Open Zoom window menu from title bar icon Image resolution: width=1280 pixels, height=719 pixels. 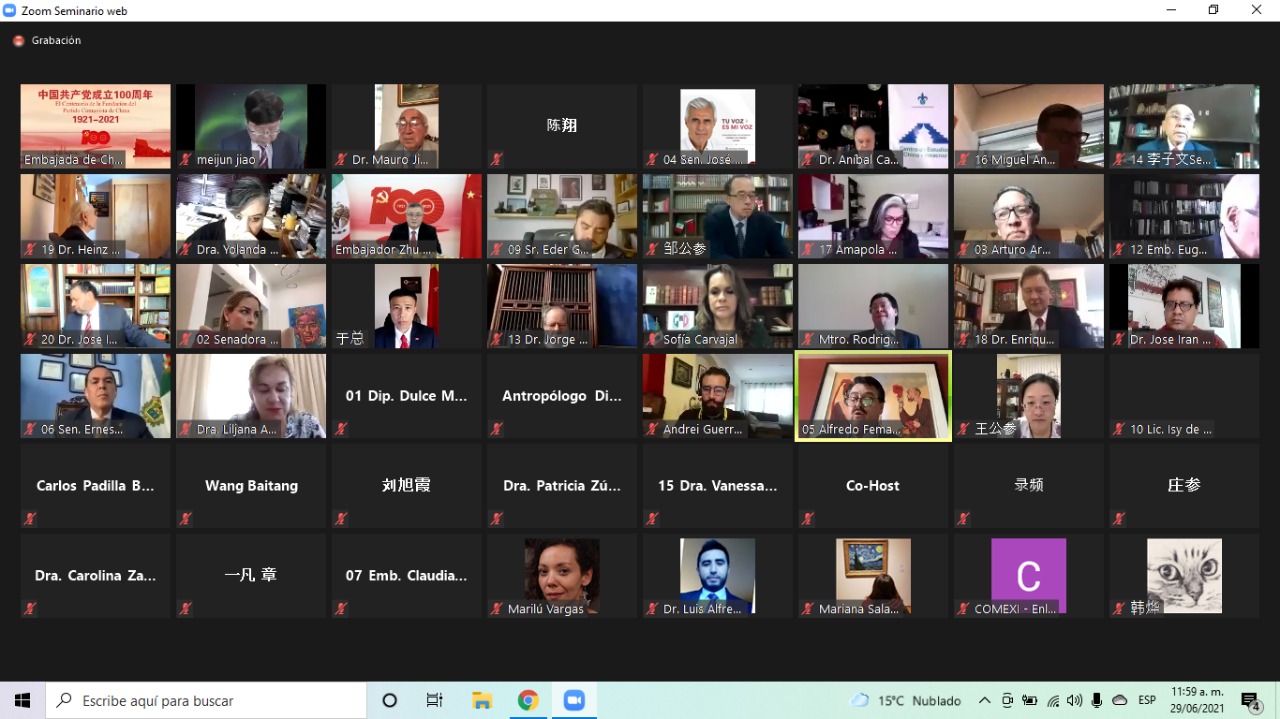pos(10,10)
